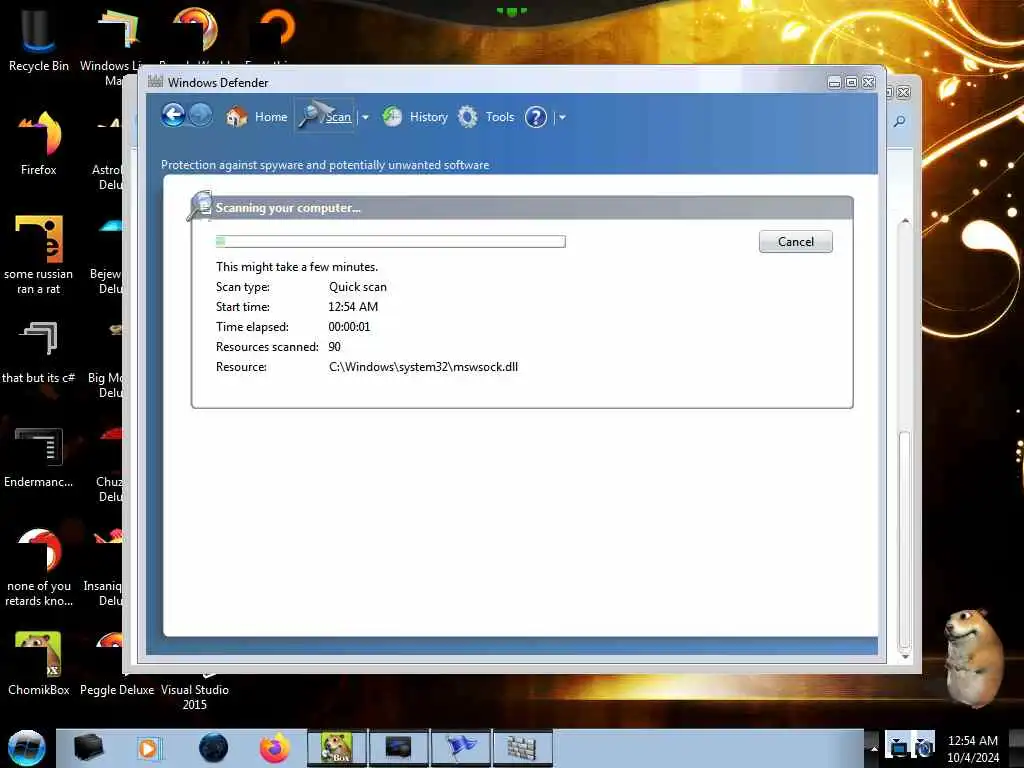Click the scrollbar up arrow in Defender
The image size is (1024, 768).
[x=904, y=221]
